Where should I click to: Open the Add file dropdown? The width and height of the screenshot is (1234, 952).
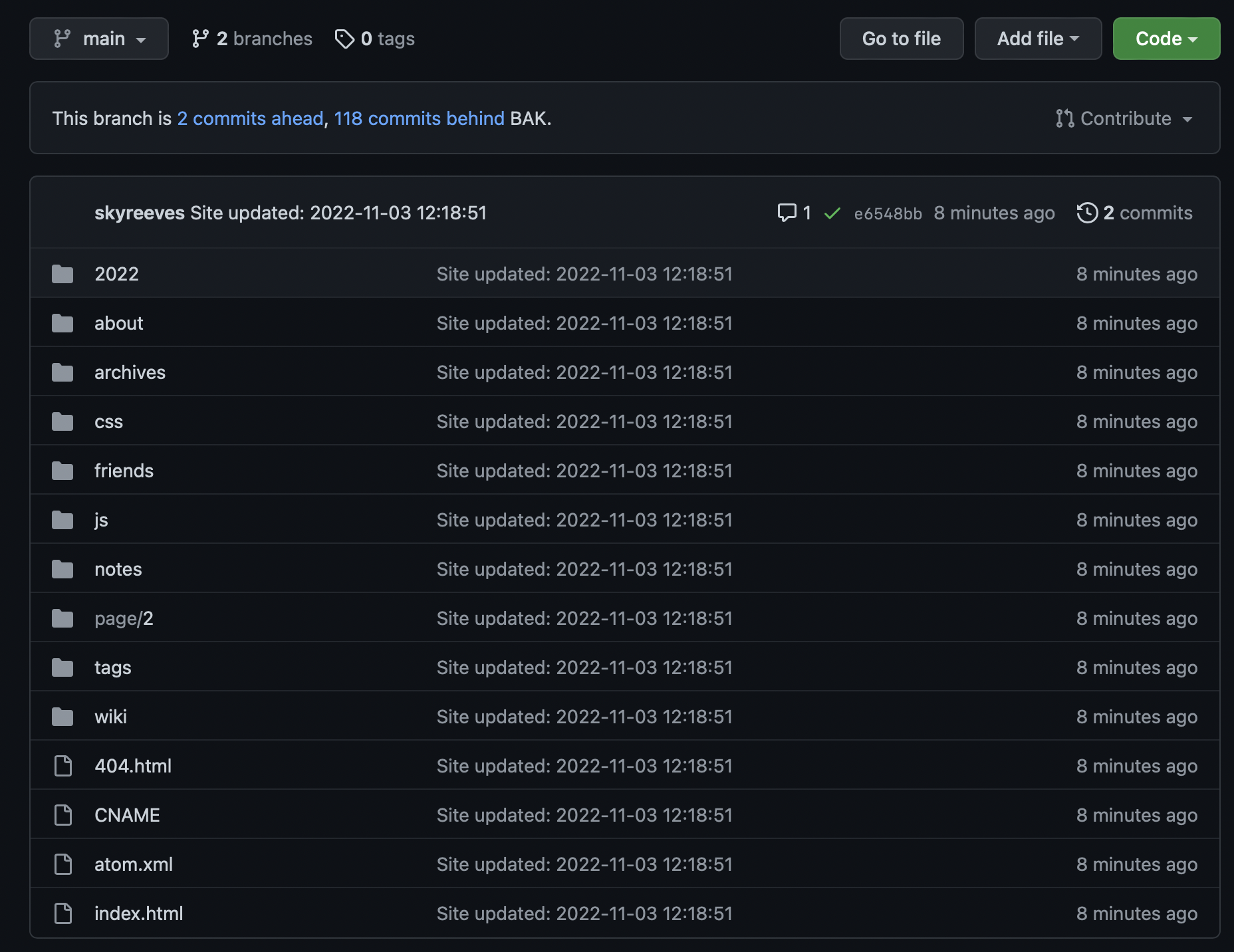click(x=1038, y=39)
